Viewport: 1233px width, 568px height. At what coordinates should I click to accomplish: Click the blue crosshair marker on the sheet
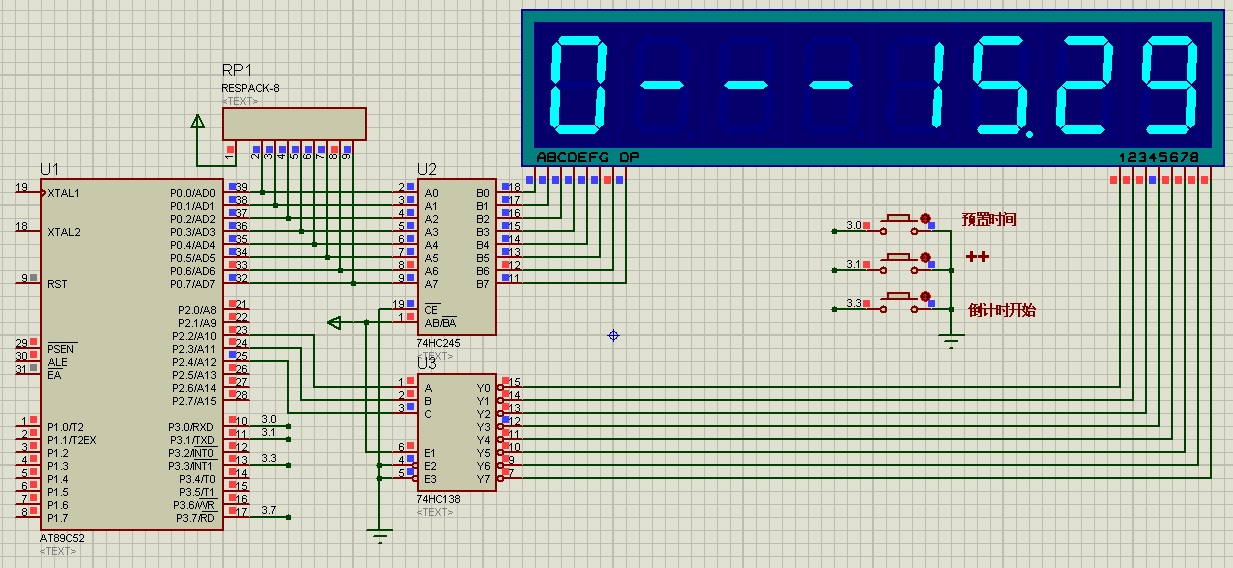(x=613, y=335)
